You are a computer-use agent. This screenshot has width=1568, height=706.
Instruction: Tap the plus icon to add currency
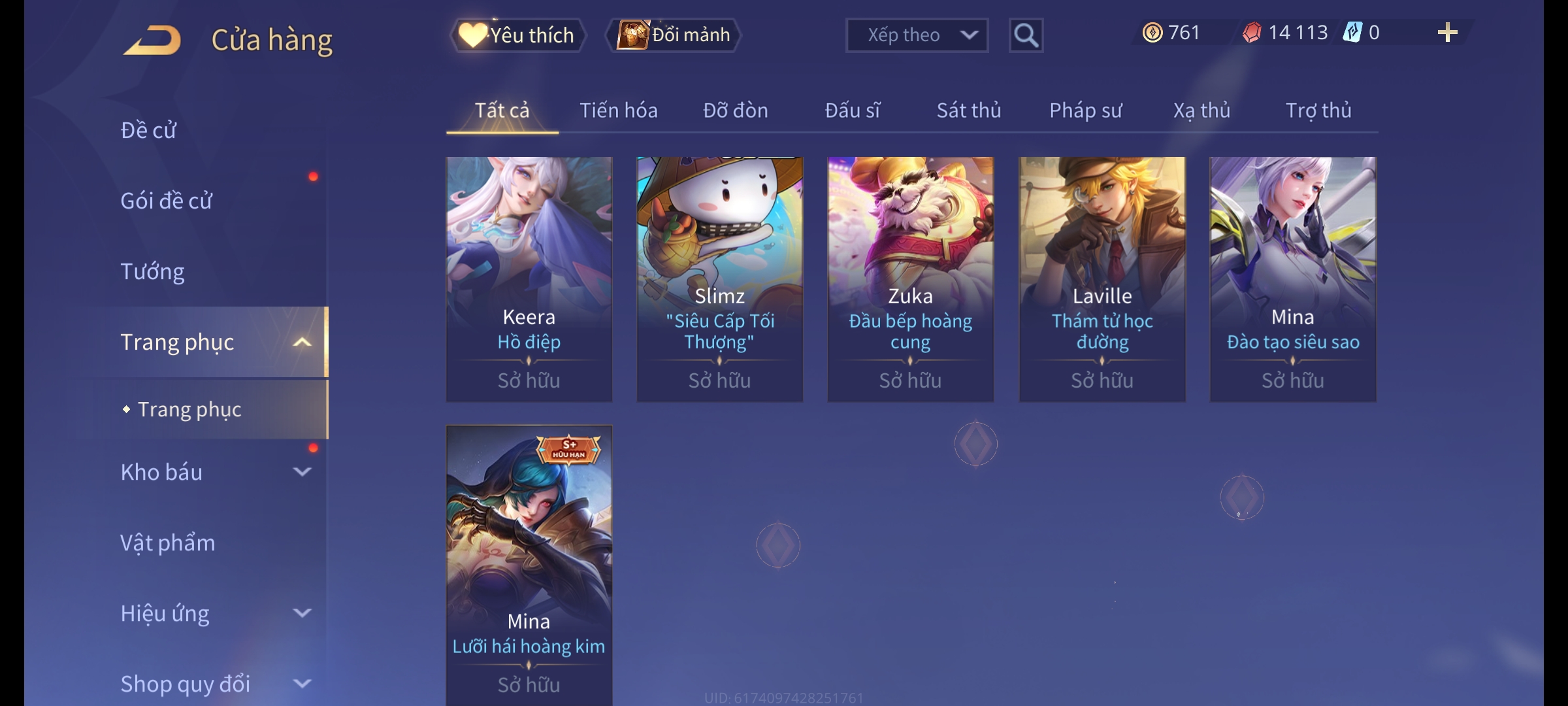point(1448,33)
